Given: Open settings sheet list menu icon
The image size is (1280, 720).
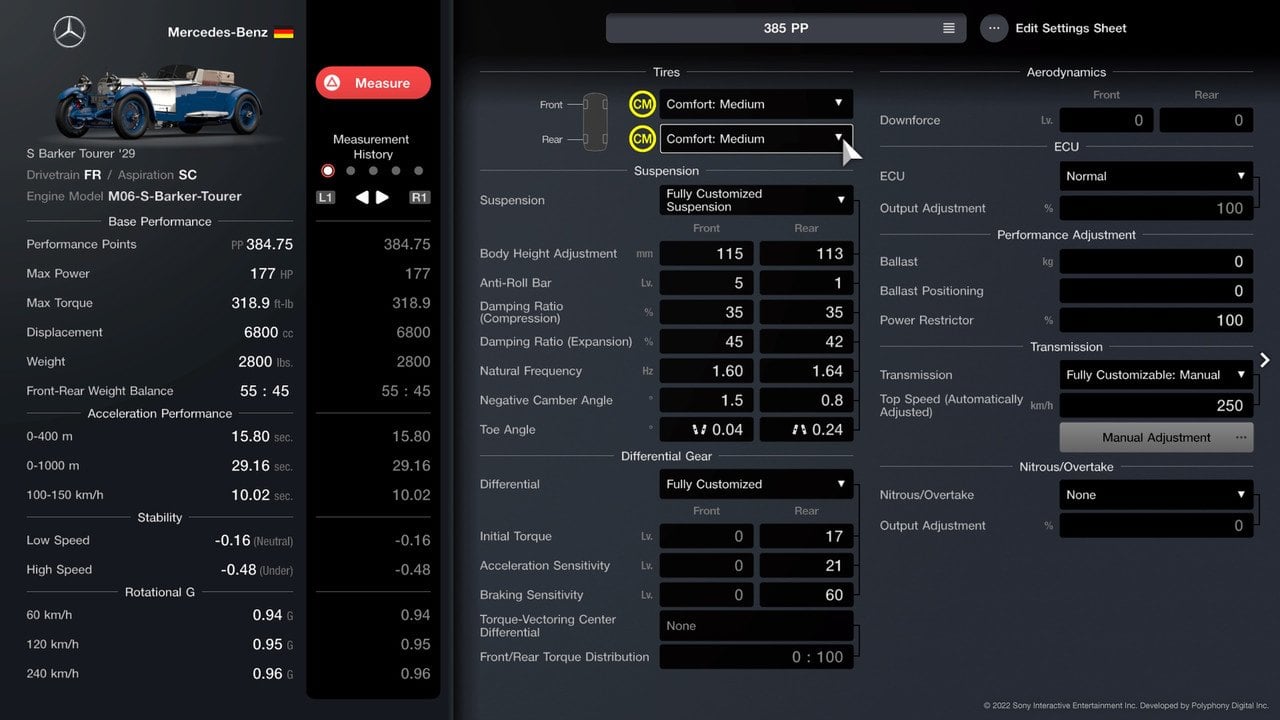Looking at the screenshot, I should tap(949, 28).
